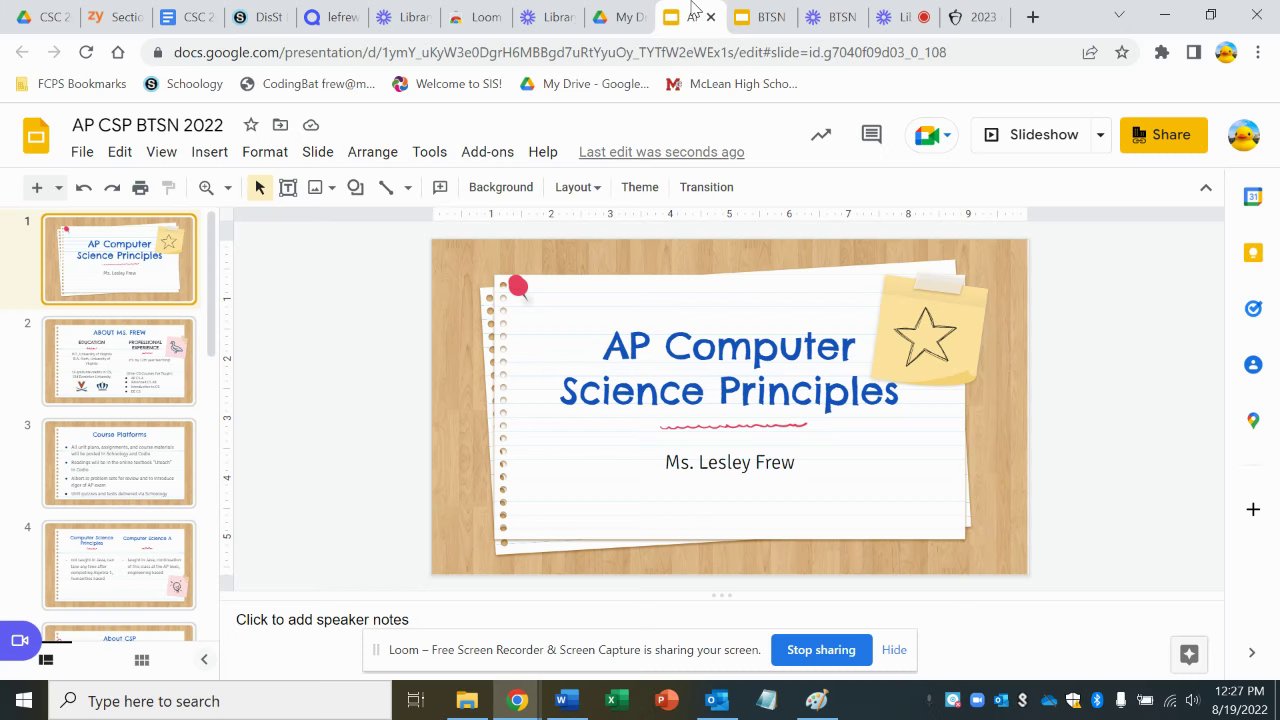Open Google Maps side panel

pos(1253,421)
